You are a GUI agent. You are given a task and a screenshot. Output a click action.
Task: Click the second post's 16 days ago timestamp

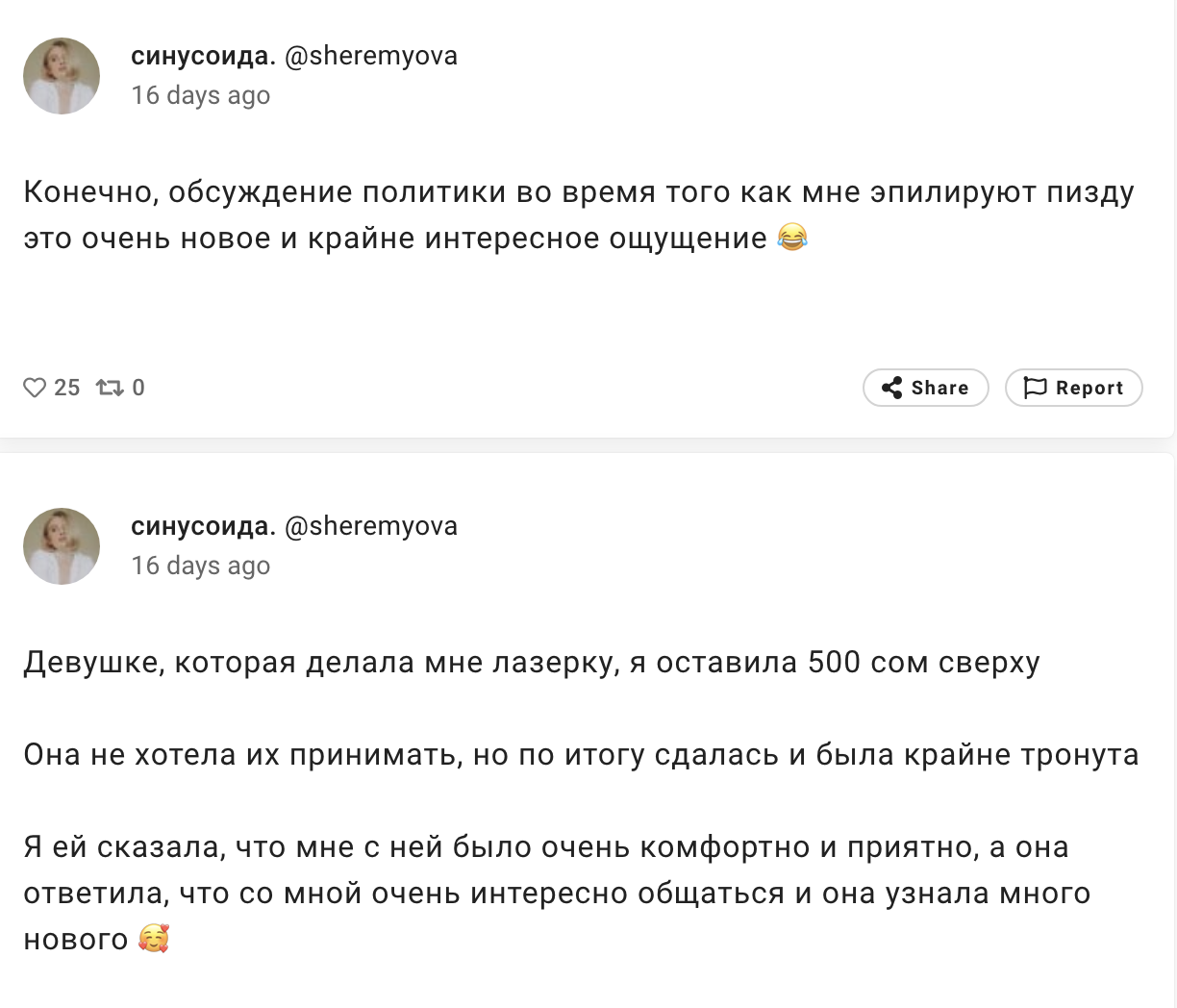[201, 566]
